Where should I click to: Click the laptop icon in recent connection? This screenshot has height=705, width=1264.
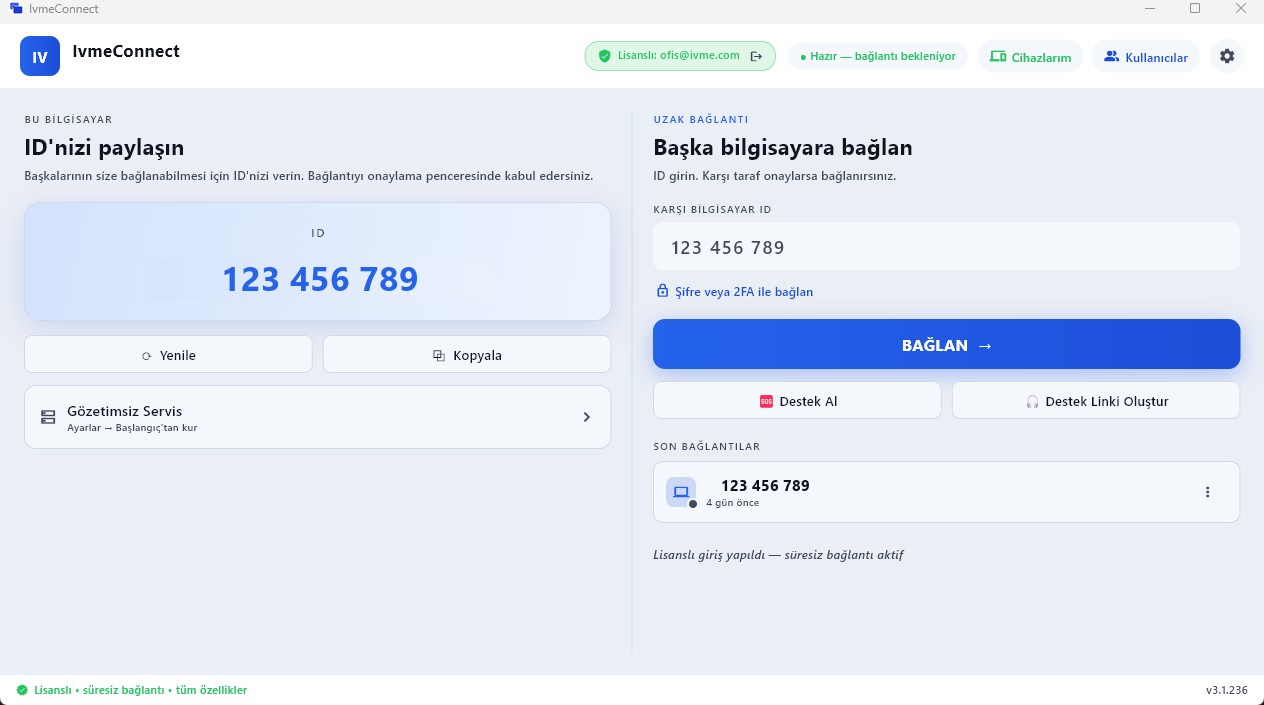[681, 492]
